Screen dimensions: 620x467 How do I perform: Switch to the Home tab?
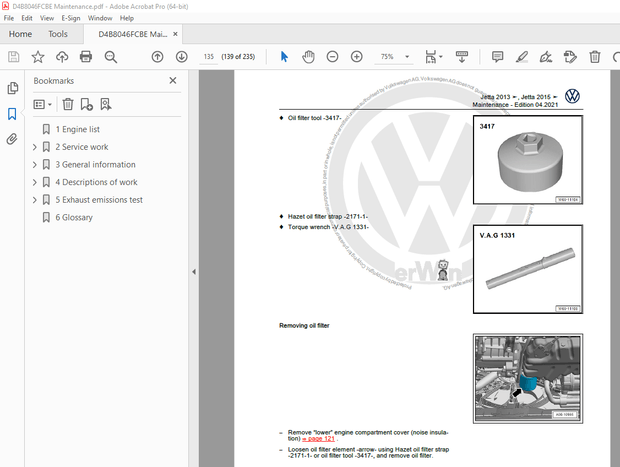click(x=20, y=34)
